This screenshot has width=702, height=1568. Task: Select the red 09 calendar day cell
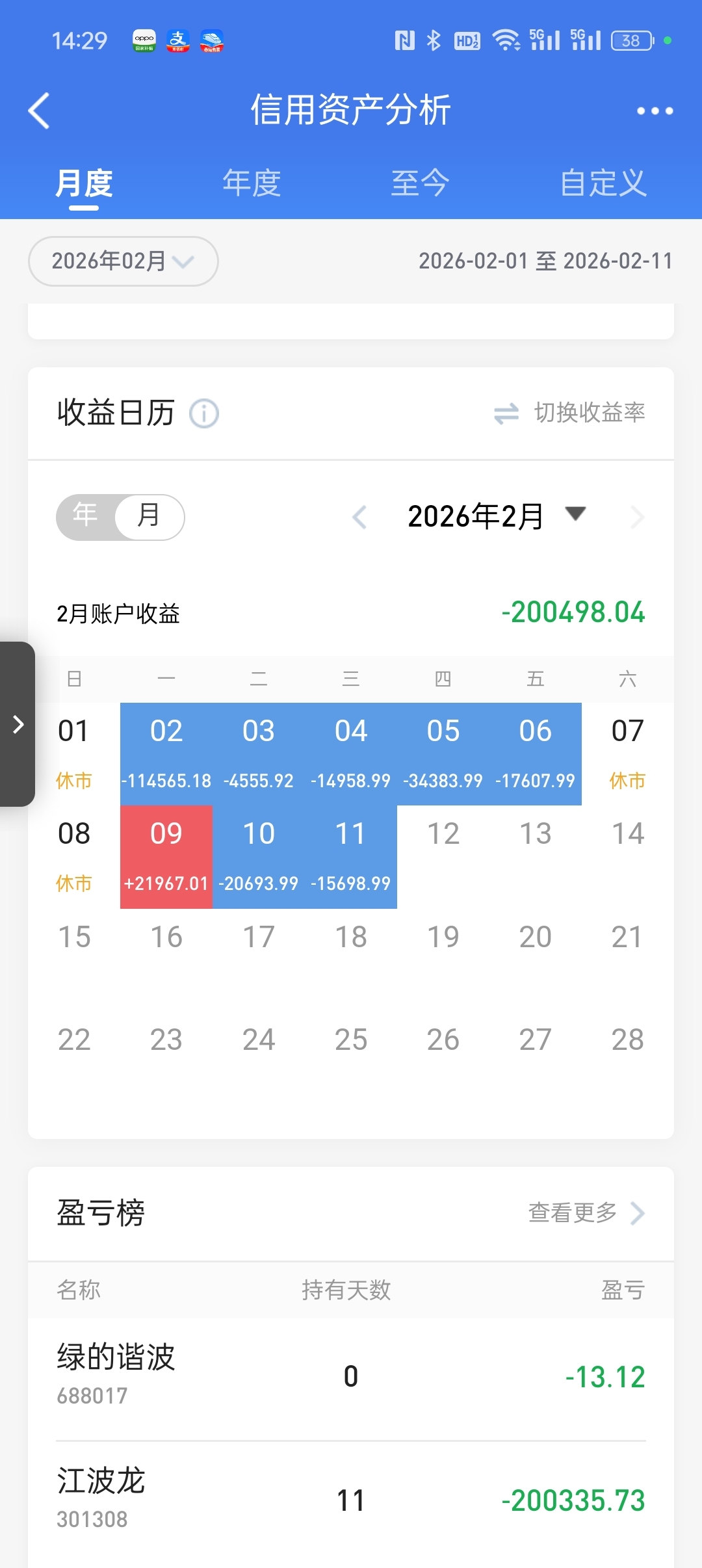(166, 857)
